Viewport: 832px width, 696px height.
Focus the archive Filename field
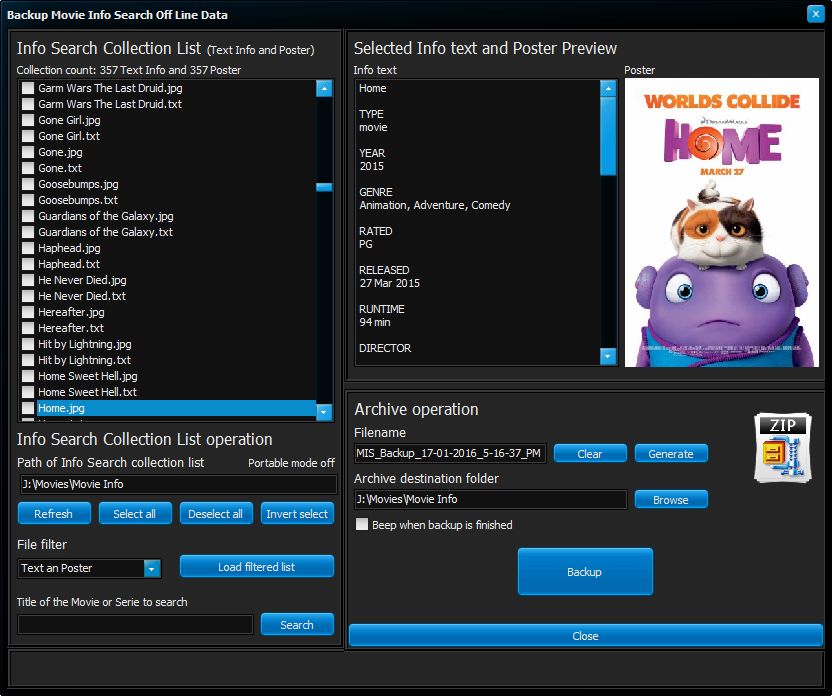[x=449, y=454]
